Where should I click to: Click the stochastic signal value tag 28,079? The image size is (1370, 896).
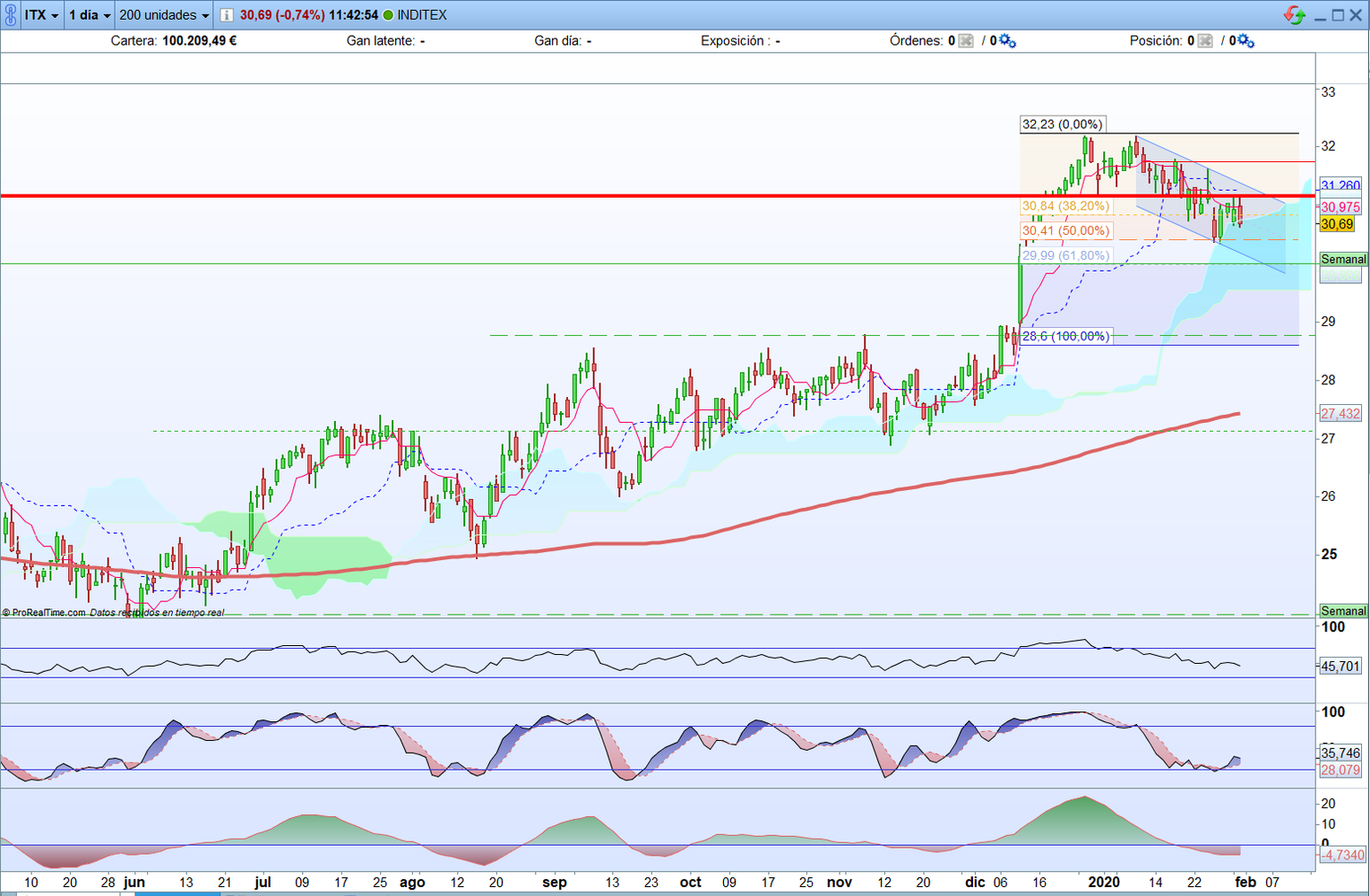click(x=1340, y=771)
